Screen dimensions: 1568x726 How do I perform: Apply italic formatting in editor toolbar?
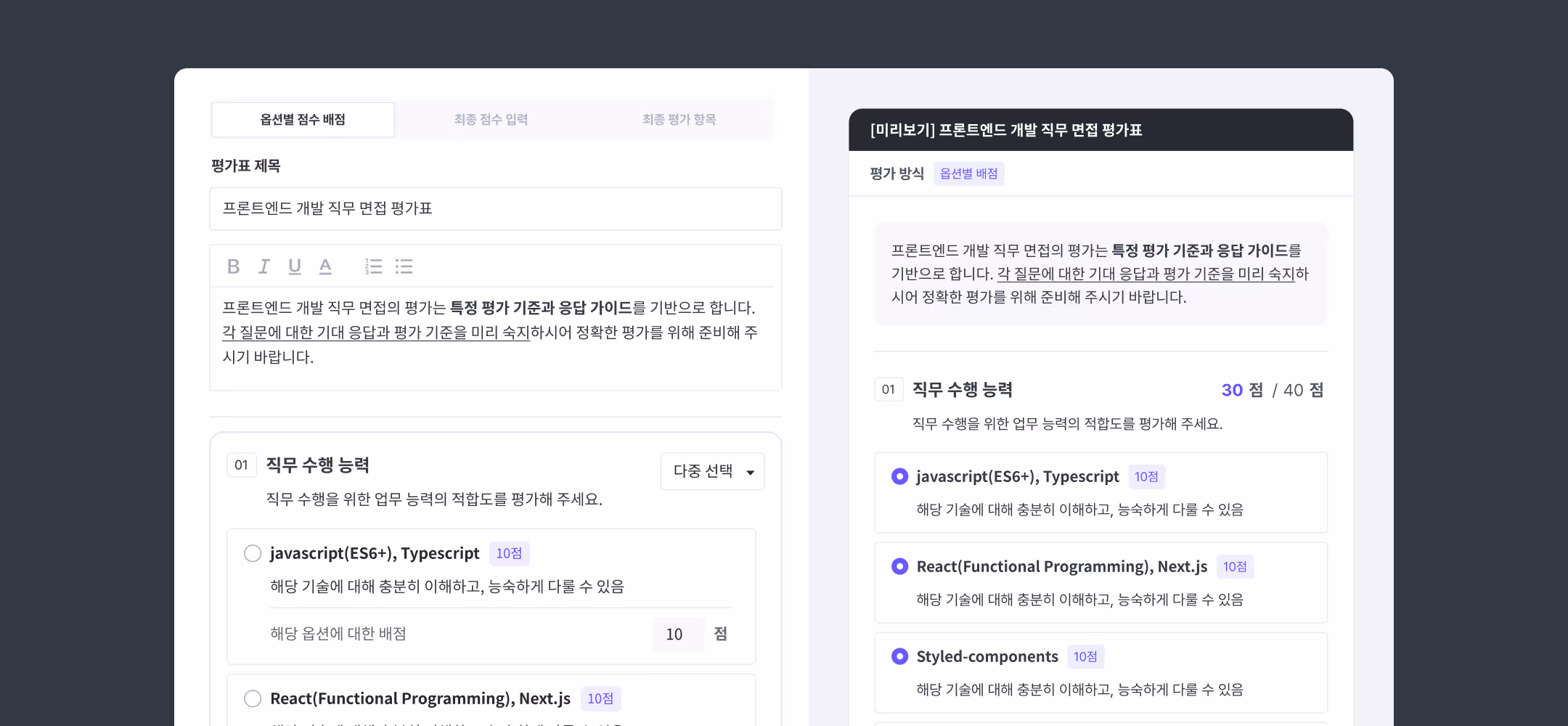pos(264,266)
